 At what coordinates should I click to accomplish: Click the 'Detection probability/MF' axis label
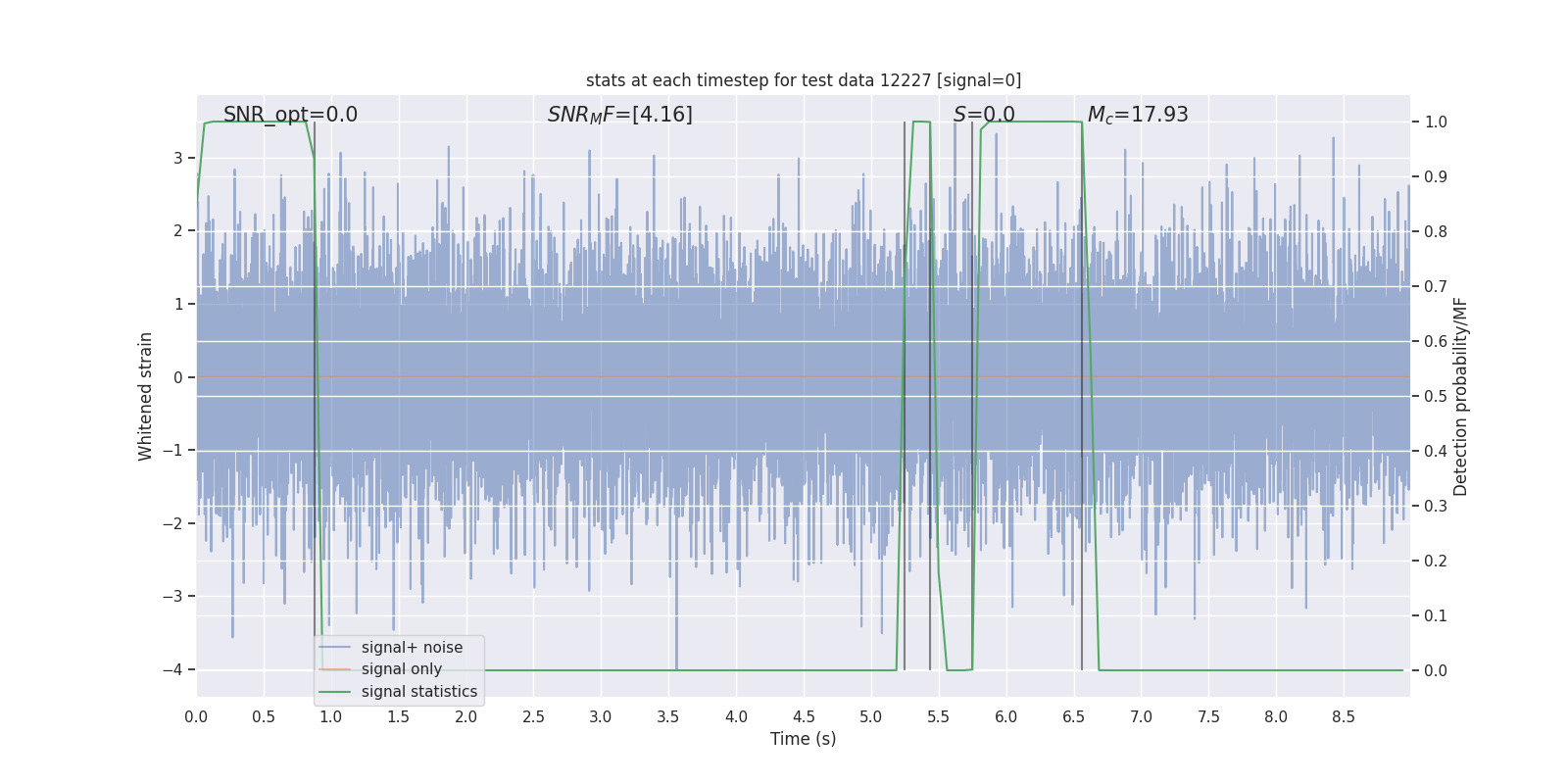1461,396
